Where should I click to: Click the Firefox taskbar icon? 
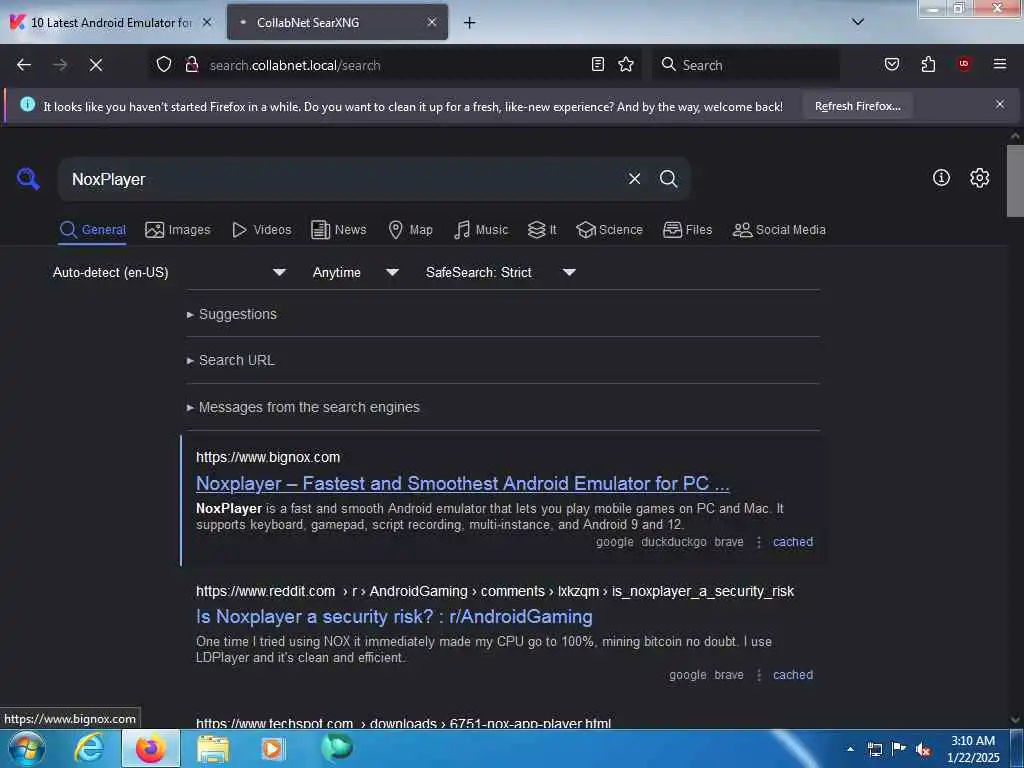(x=150, y=749)
